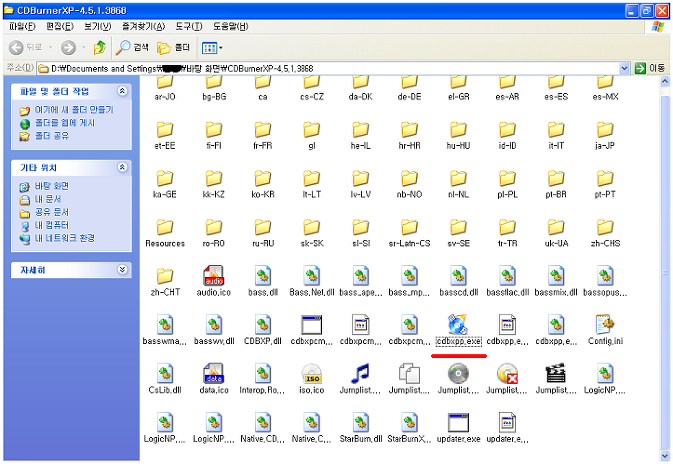The width and height of the screenshot is (673, 464).
Task: Open the Edit menu
Action: point(60,27)
